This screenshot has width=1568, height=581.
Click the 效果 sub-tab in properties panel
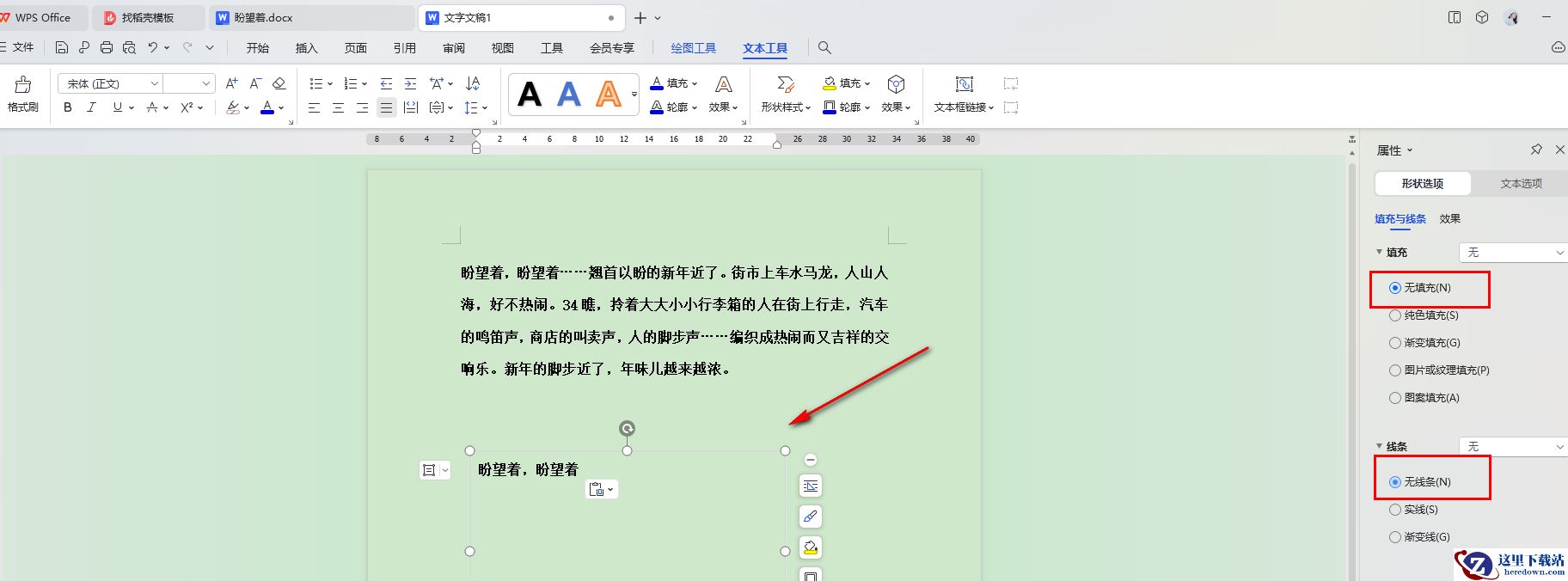tap(1450, 219)
